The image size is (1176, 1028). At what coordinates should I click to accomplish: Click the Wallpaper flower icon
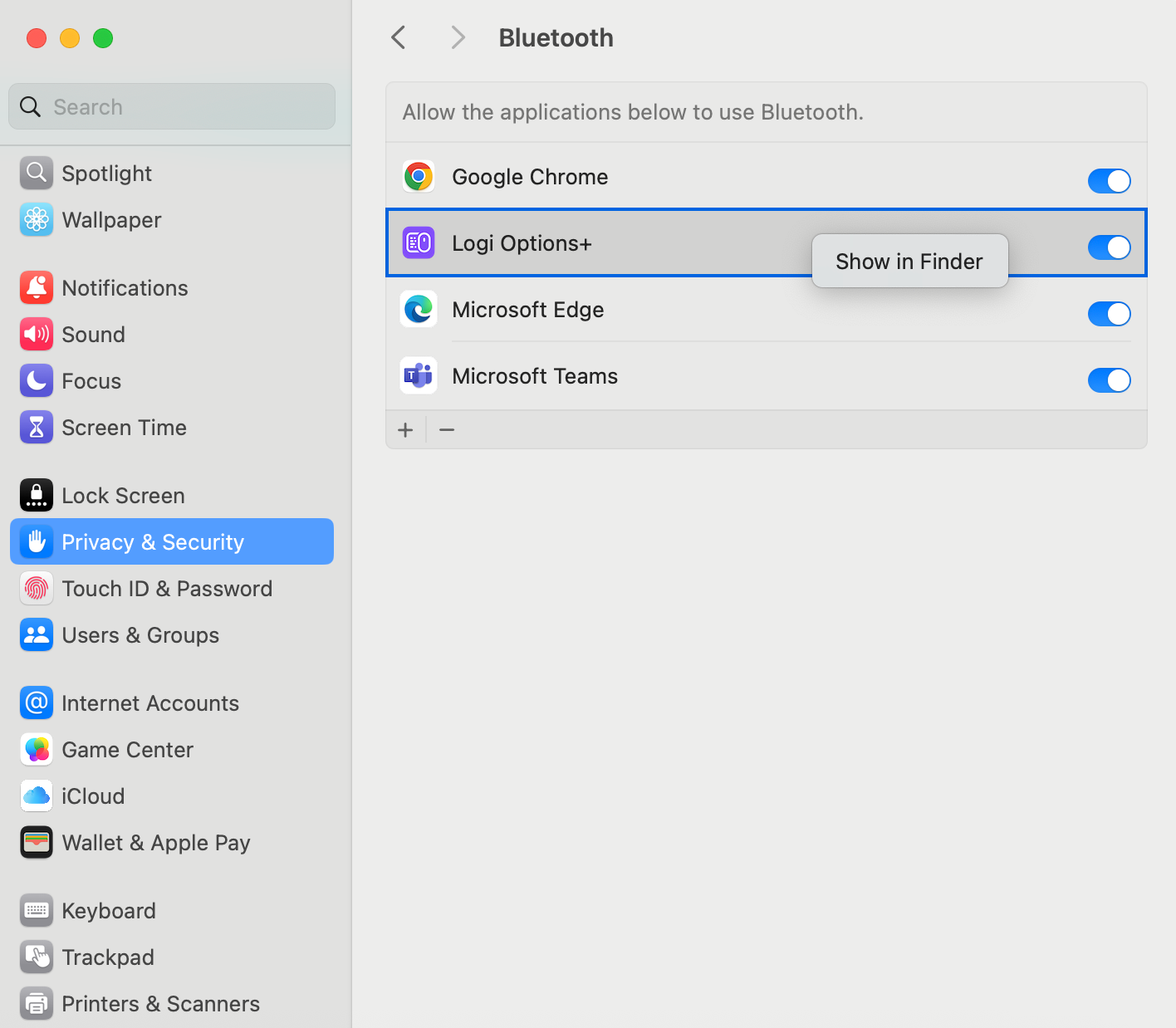coord(37,219)
